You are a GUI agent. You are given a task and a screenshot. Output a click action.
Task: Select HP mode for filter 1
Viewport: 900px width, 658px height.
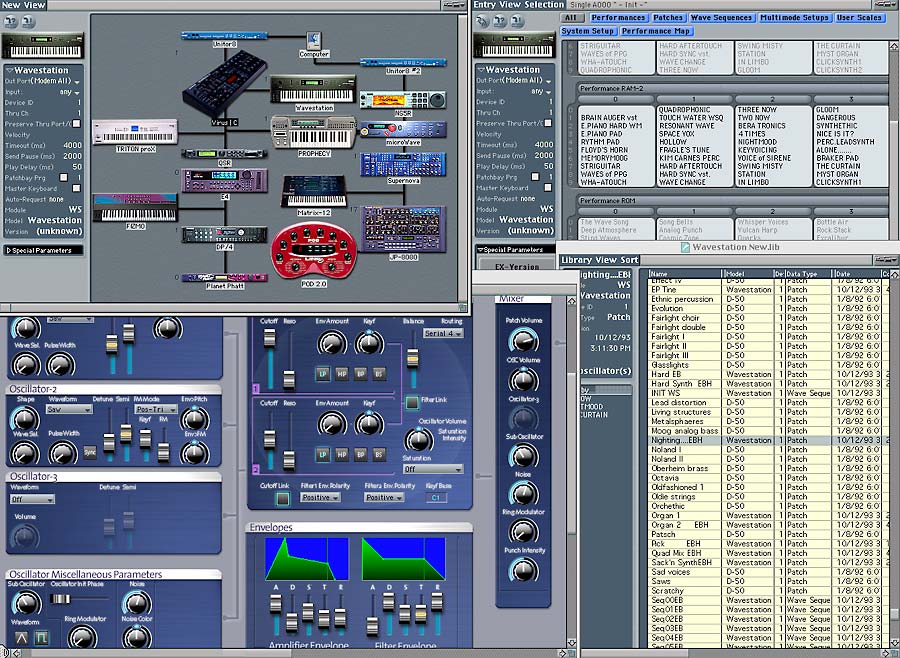(342, 374)
